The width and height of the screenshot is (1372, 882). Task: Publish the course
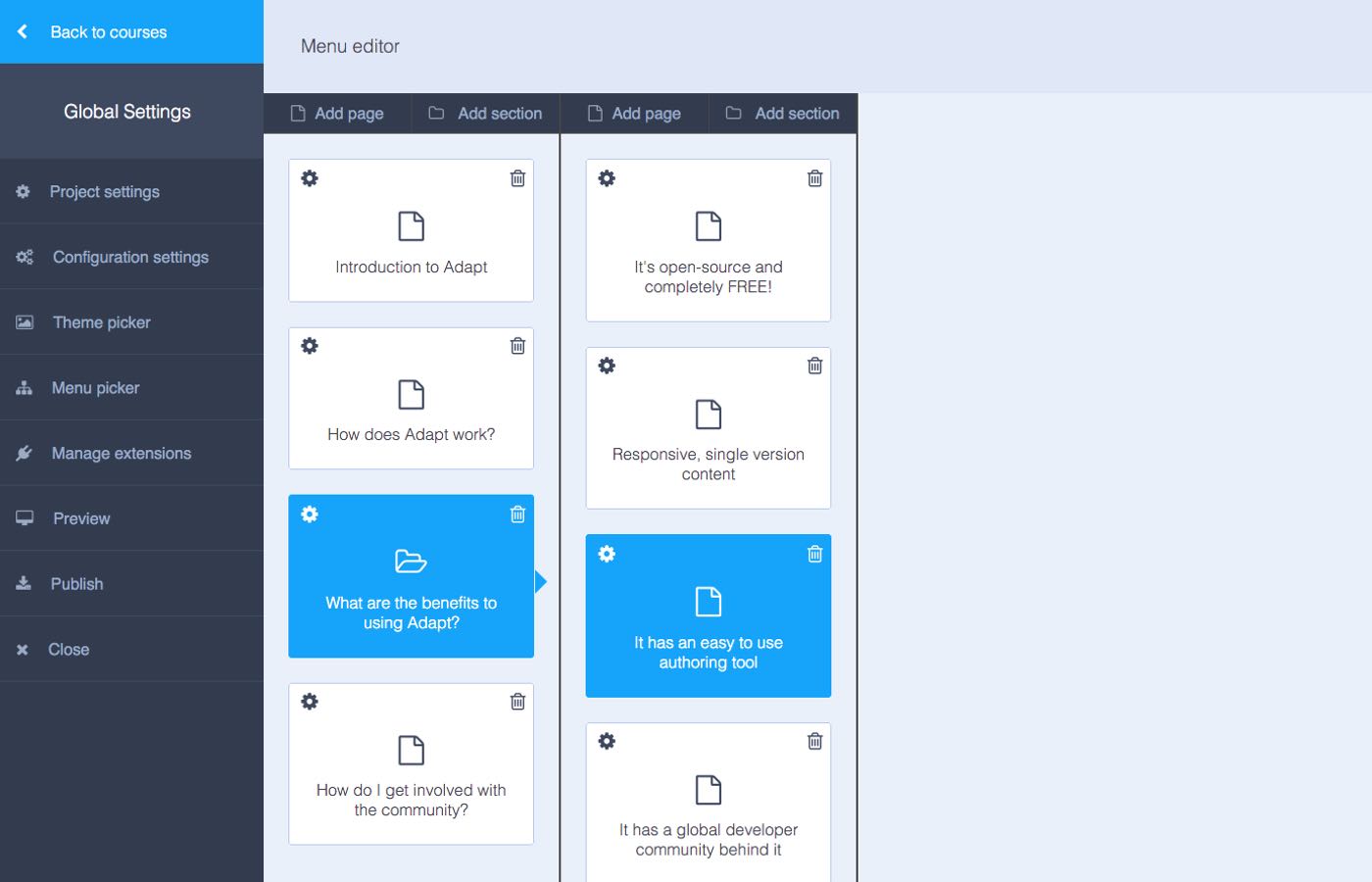tap(131, 584)
